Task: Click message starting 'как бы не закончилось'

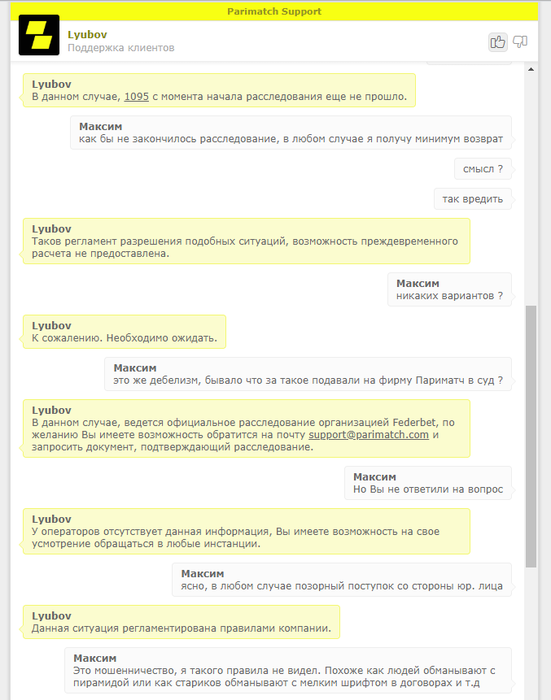Action: (x=291, y=133)
